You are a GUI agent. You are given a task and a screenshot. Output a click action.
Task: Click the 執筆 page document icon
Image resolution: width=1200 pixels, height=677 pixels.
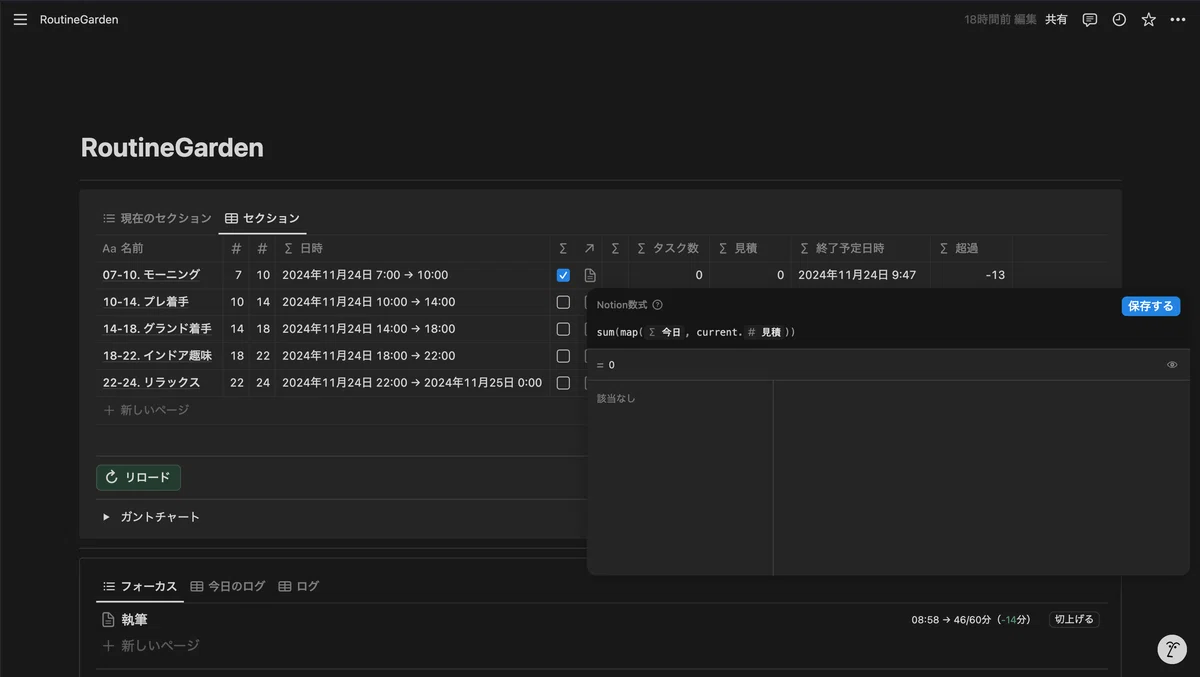(x=109, y=620)
